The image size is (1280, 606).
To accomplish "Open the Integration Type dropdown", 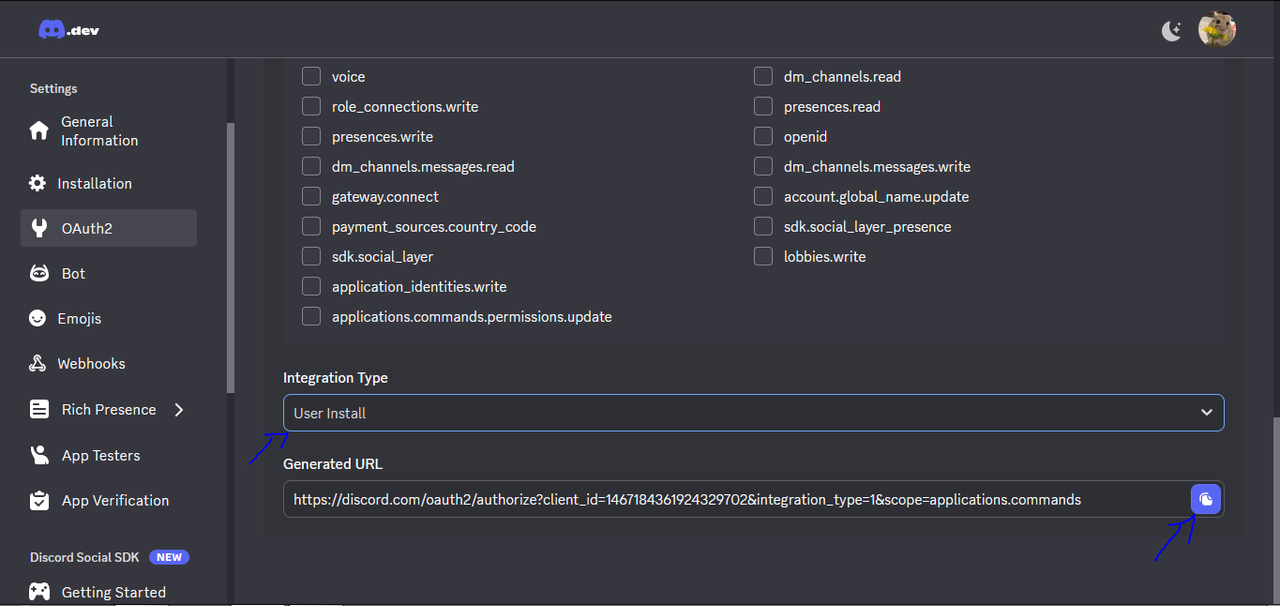I will pyautogui.click(x=753, y=413).
